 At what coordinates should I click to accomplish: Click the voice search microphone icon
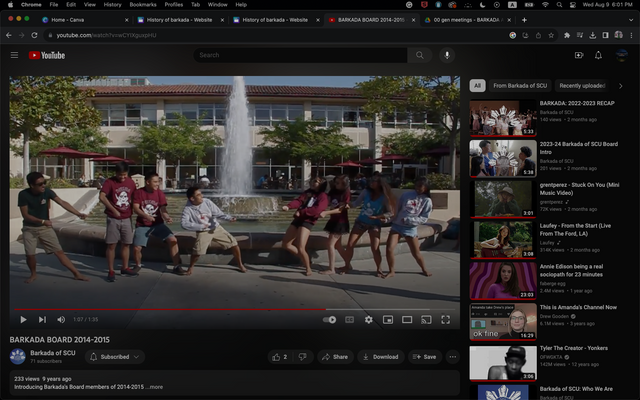pos(446,56)
